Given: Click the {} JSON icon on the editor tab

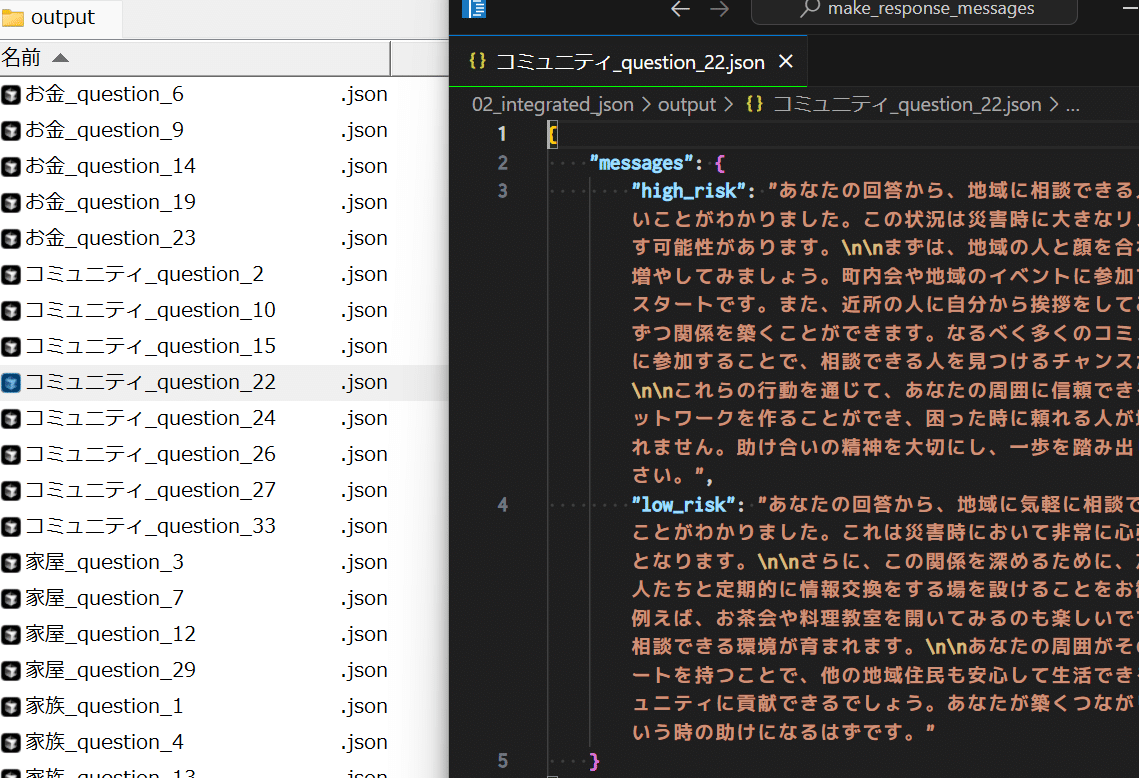Looking at the screenshot, I should (x=478, y=61).
